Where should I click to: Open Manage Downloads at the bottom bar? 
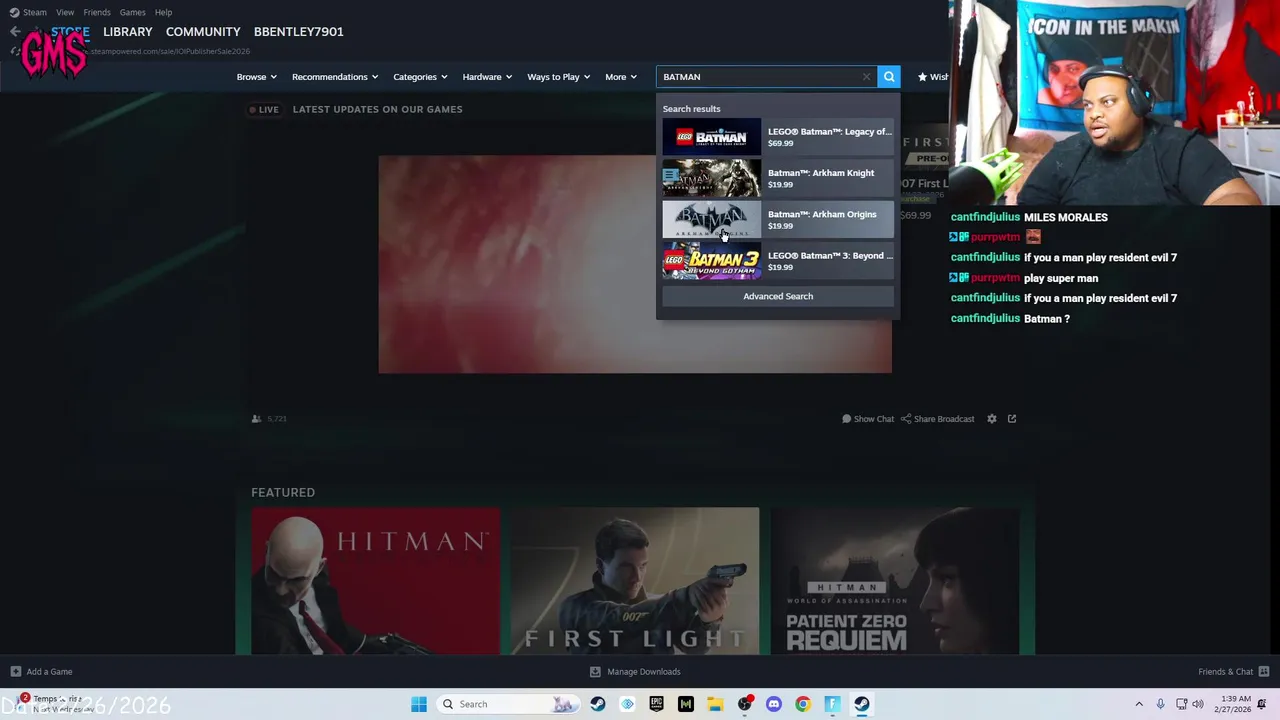[635, 672]
